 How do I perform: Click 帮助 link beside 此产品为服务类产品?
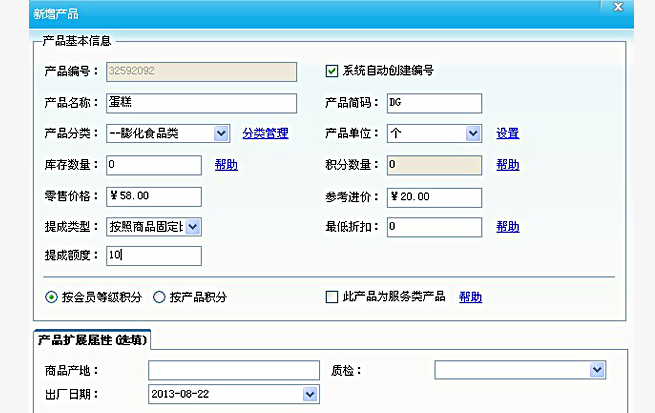(470, 297)
